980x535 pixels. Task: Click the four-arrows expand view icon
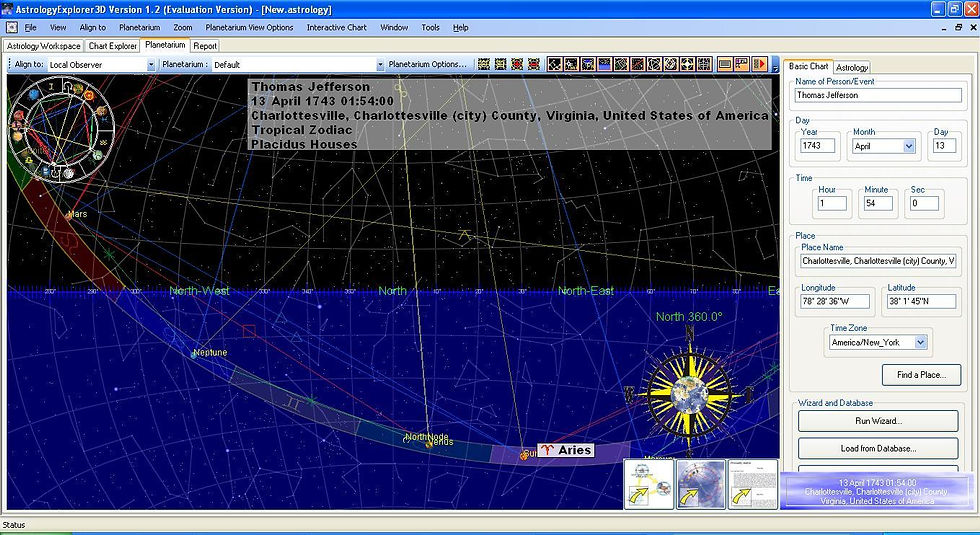687,64
